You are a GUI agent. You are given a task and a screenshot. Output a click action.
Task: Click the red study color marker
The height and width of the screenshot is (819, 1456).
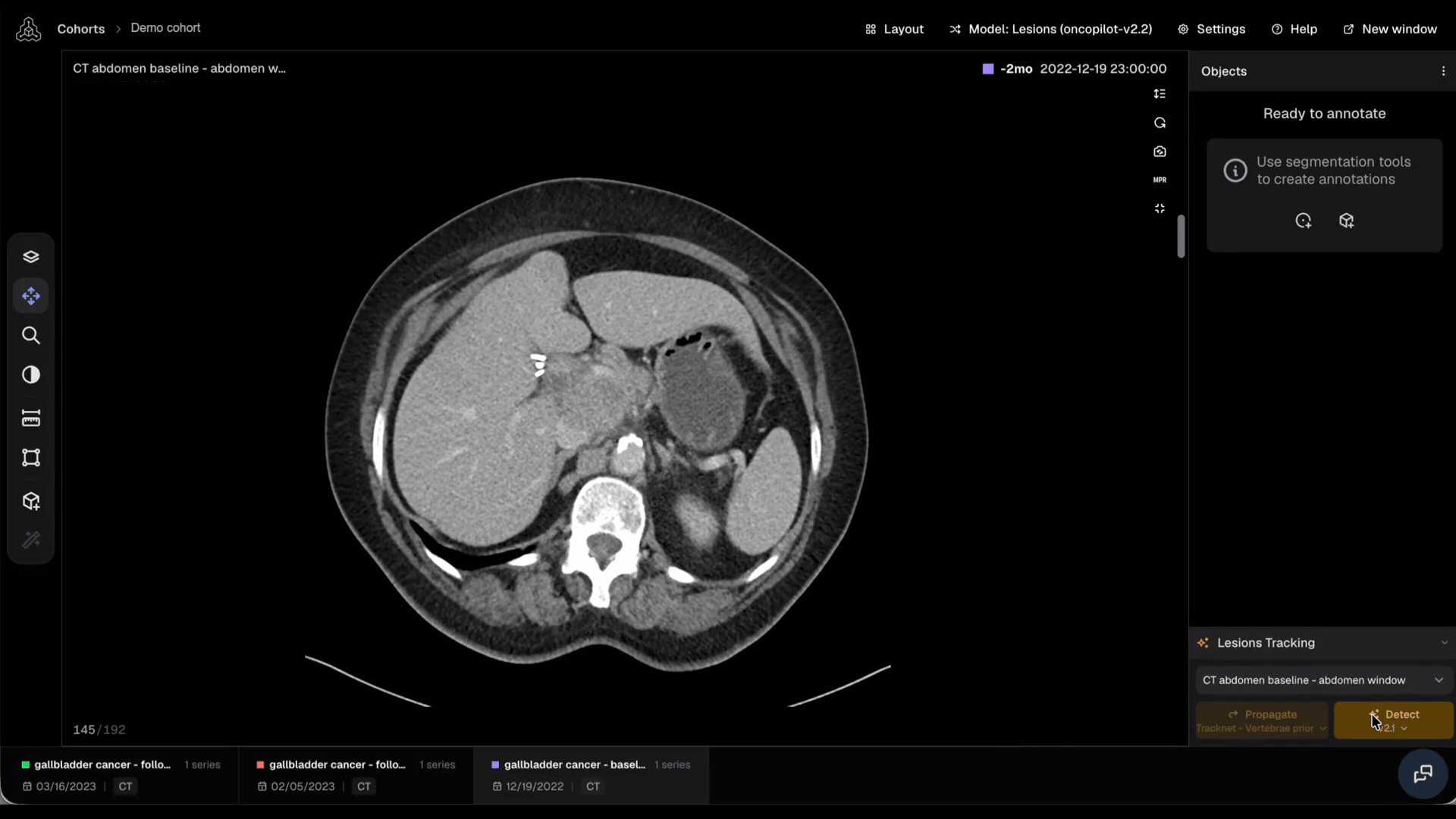point(260,765)
